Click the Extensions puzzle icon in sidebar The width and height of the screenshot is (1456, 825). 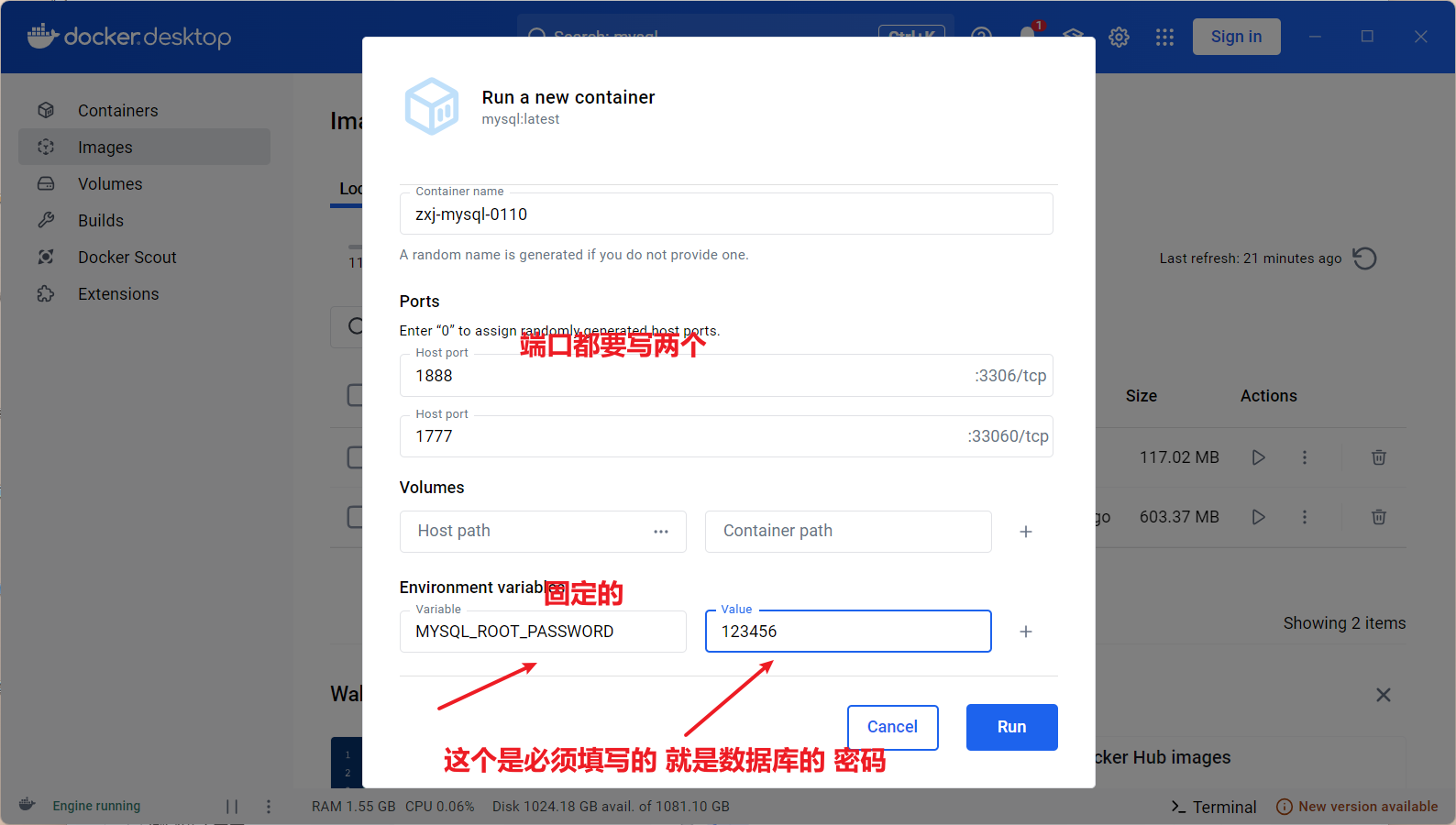click(x=46, y=293)
